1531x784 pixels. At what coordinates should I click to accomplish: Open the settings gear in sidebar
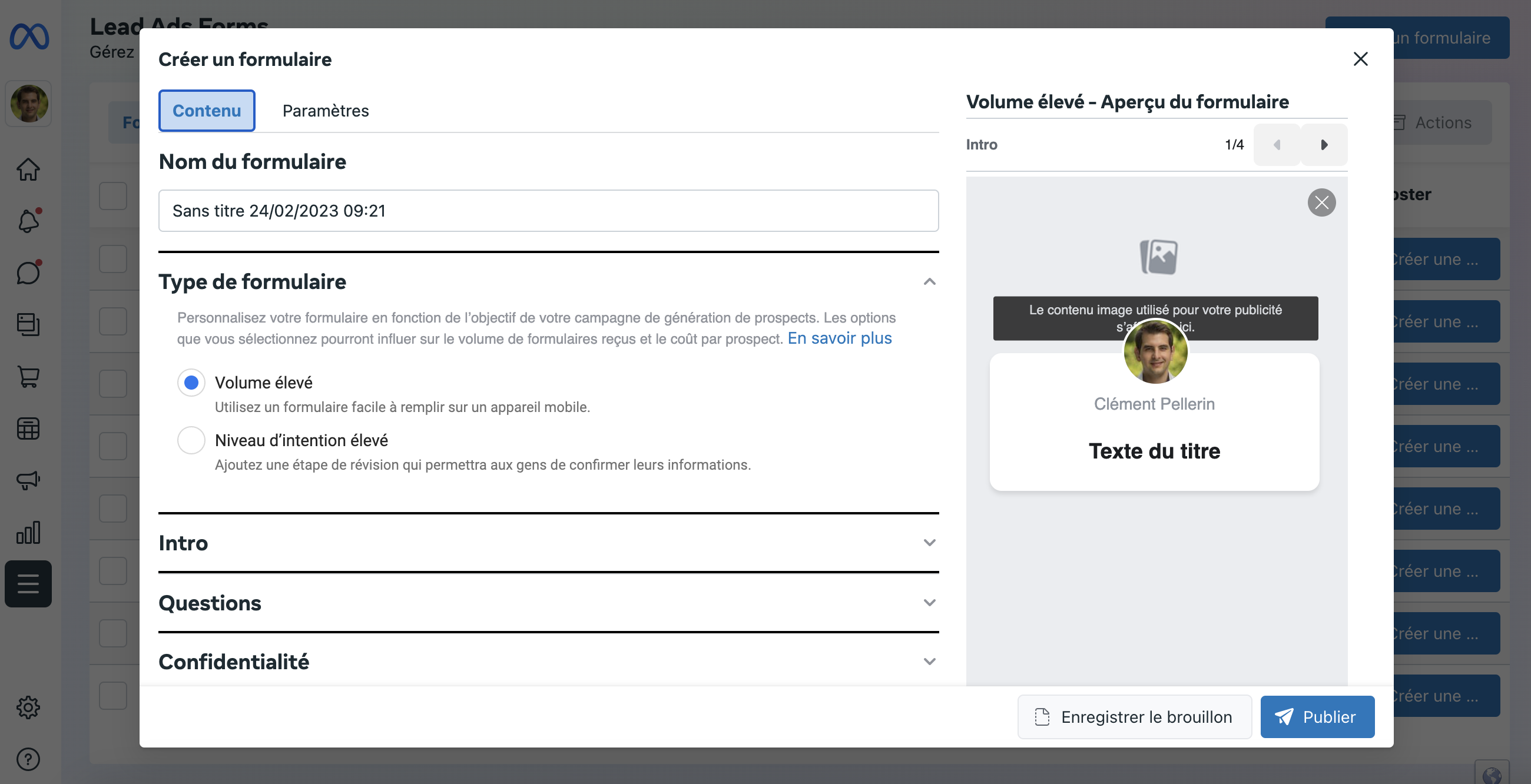click(x=28, y=707)
